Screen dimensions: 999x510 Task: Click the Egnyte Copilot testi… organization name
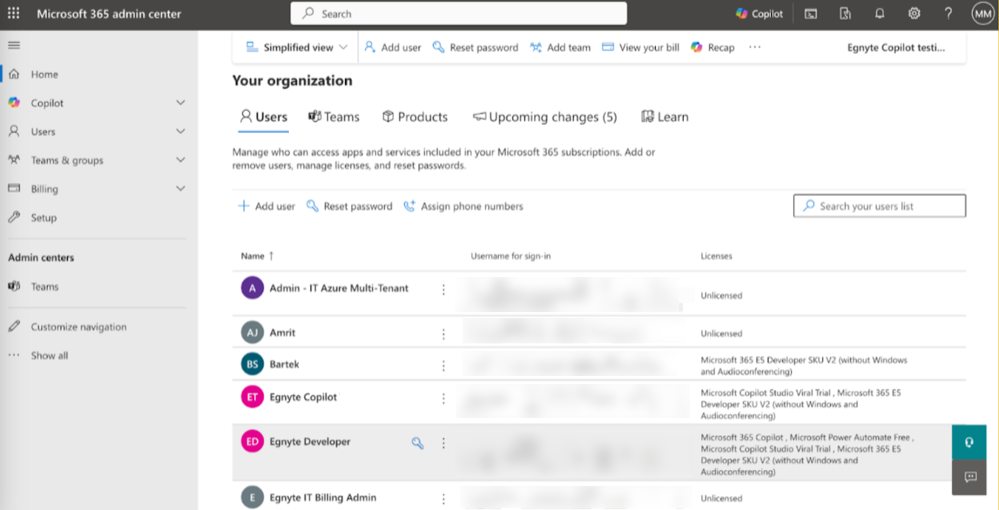[896, 47]
